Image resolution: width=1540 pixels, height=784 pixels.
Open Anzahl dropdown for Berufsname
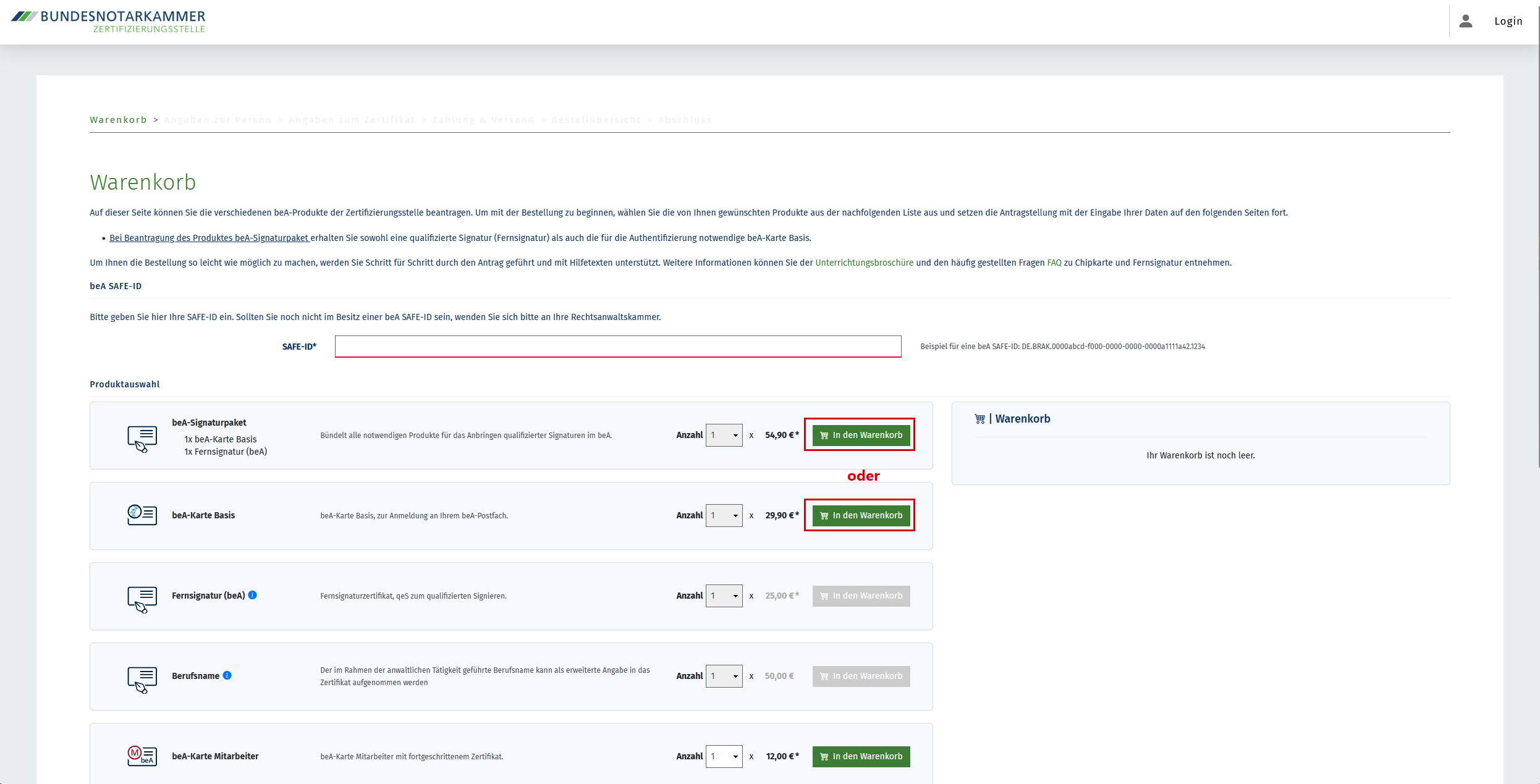[724, 676]
